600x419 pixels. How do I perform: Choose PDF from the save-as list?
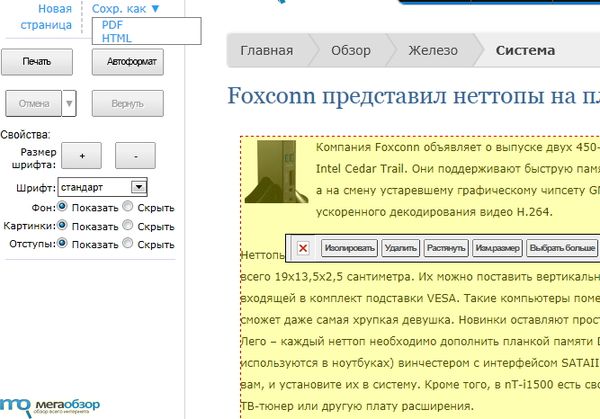112,25
